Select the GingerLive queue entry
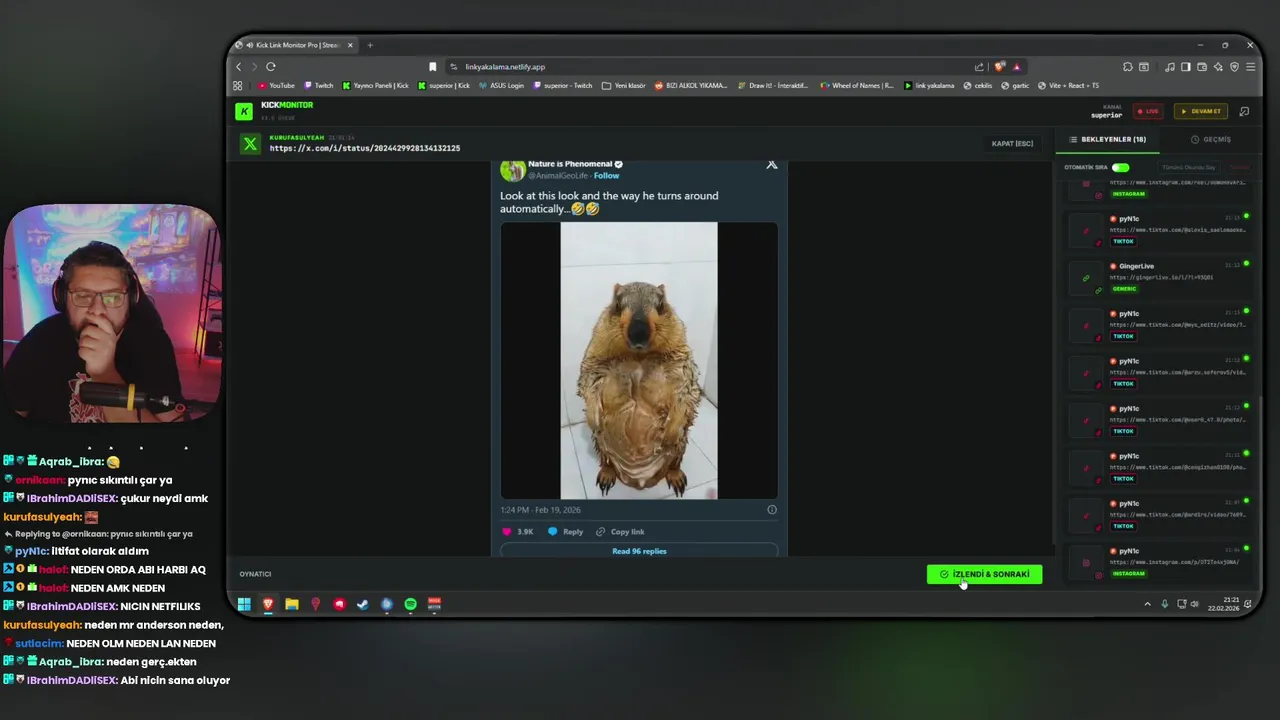This screenshot has width=1280, height=720. point(1160,278)
